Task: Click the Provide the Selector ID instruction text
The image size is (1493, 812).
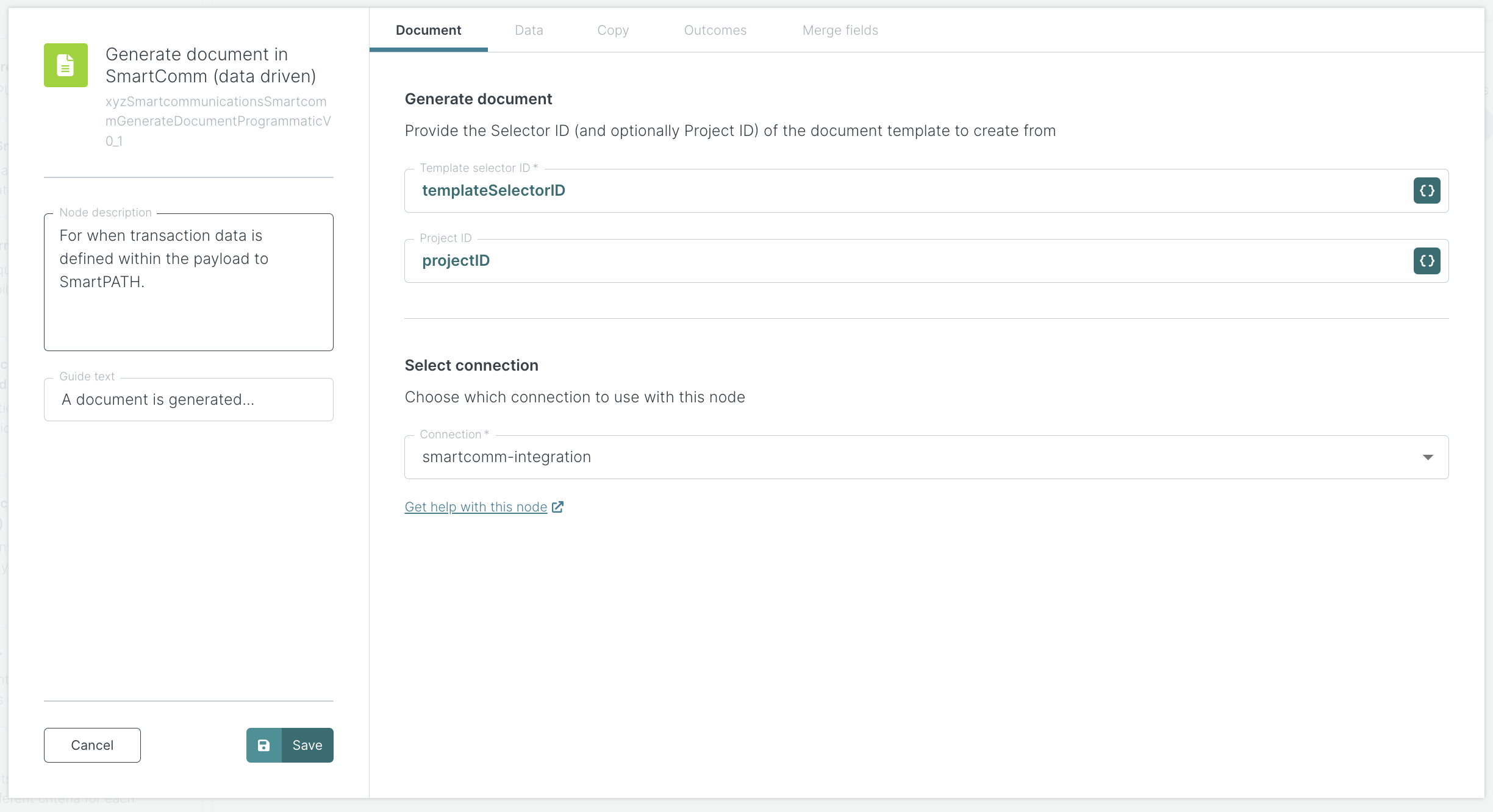Action: [x=730, y=130]
